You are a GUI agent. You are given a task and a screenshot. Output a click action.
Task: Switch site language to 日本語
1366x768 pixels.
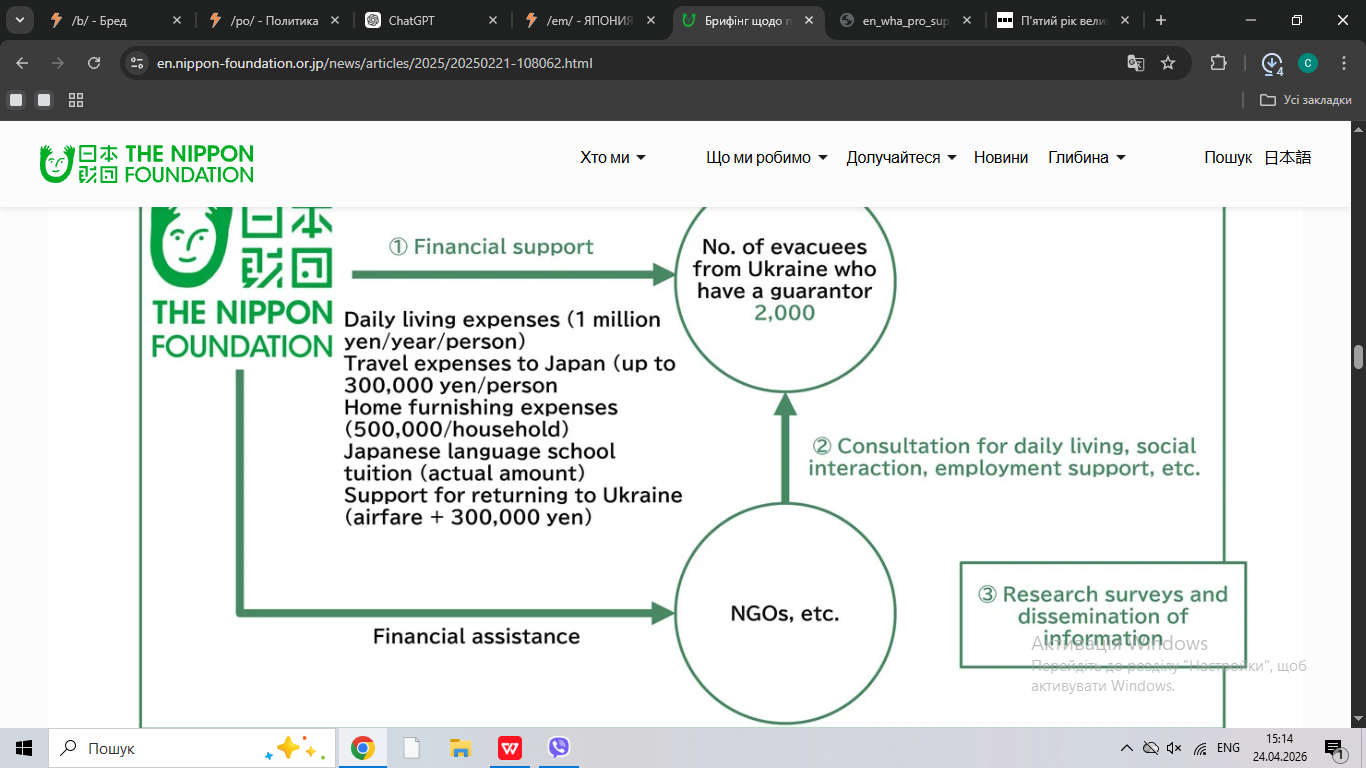tap(1288, 157)
